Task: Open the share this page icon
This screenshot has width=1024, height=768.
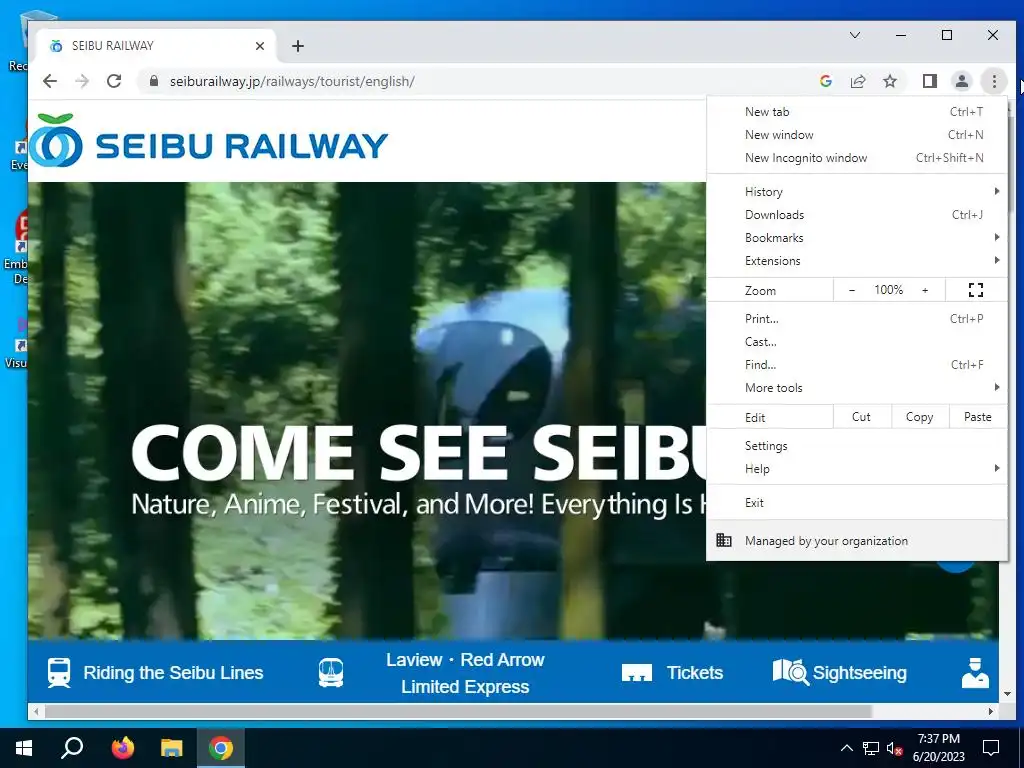Action: click(857, 81)
